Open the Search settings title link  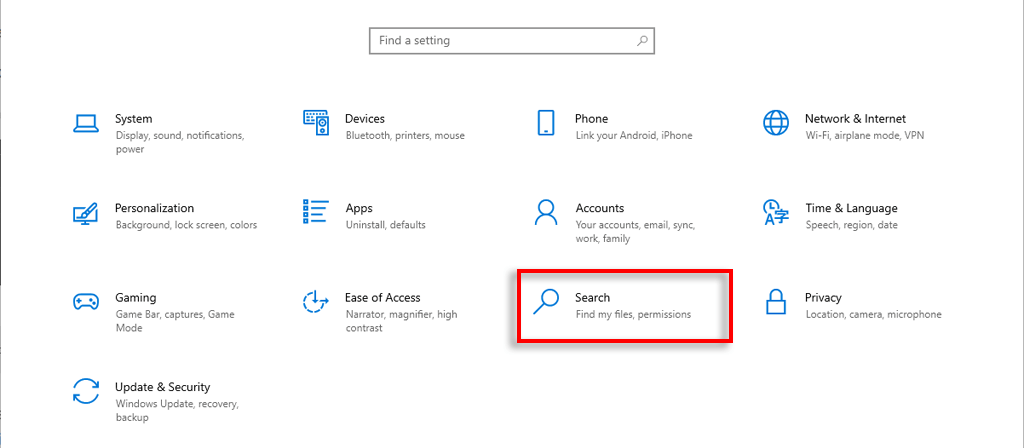point(592,298)
